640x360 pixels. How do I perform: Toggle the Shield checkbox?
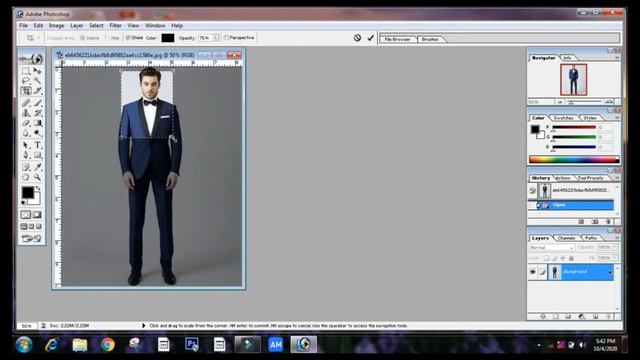(x=128, y=38)
